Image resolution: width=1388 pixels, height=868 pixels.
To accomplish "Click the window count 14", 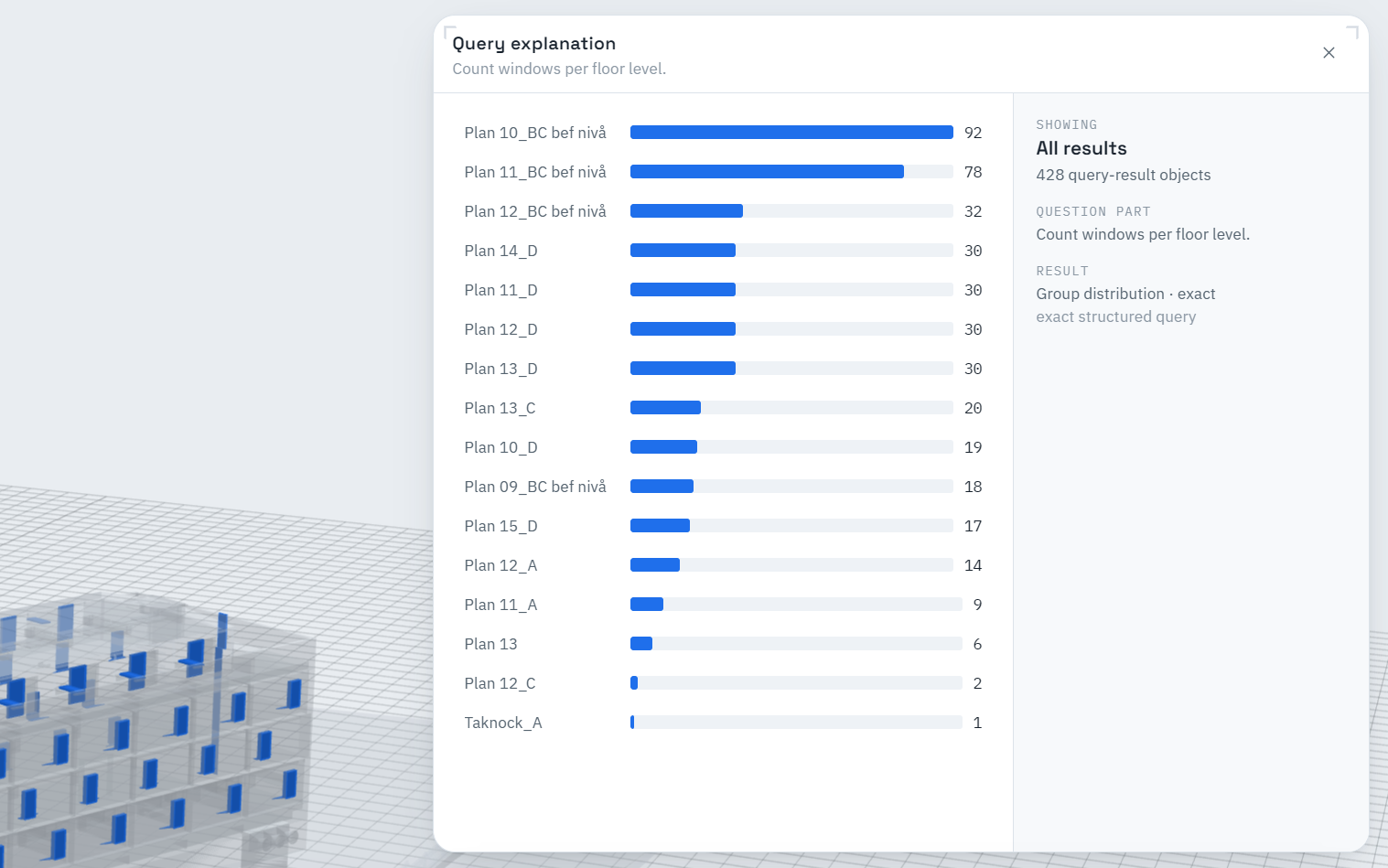I will click(x=973, y=565).
